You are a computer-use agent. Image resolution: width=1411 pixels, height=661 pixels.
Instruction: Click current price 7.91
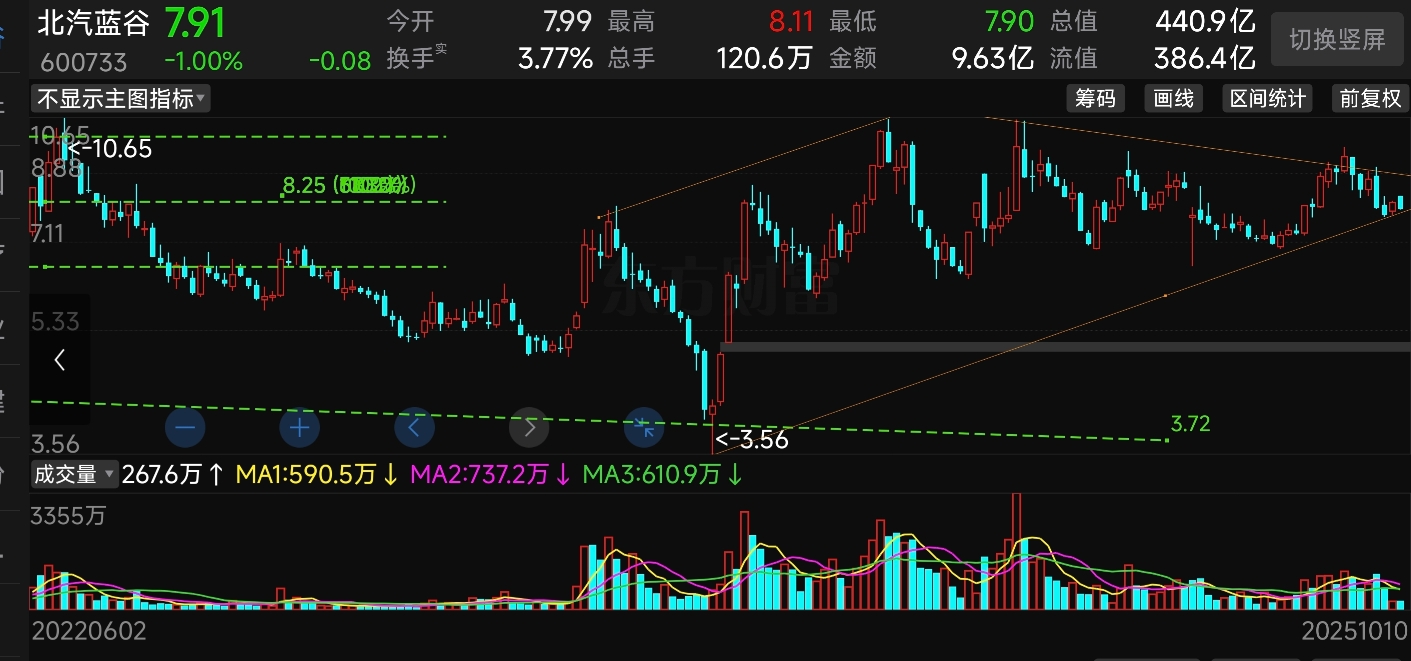pyautogui.click(x=195, y=22)
